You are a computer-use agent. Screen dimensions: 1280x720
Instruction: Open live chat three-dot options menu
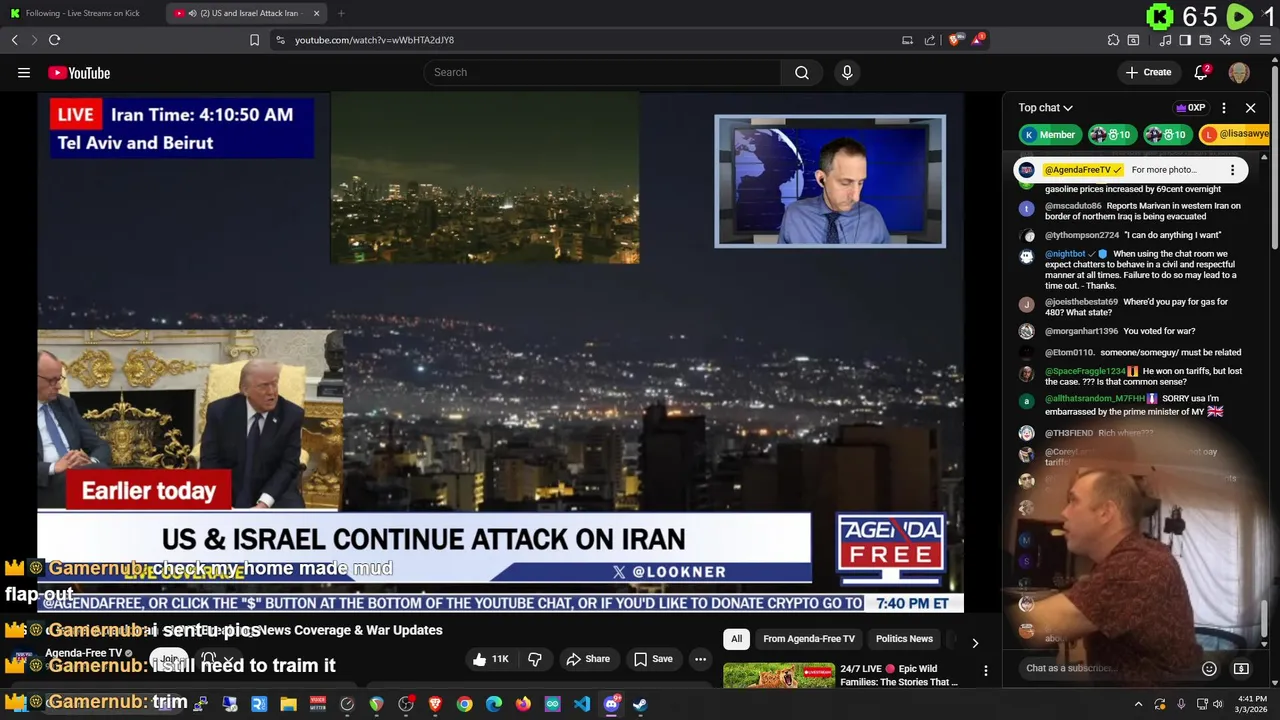1224,108
